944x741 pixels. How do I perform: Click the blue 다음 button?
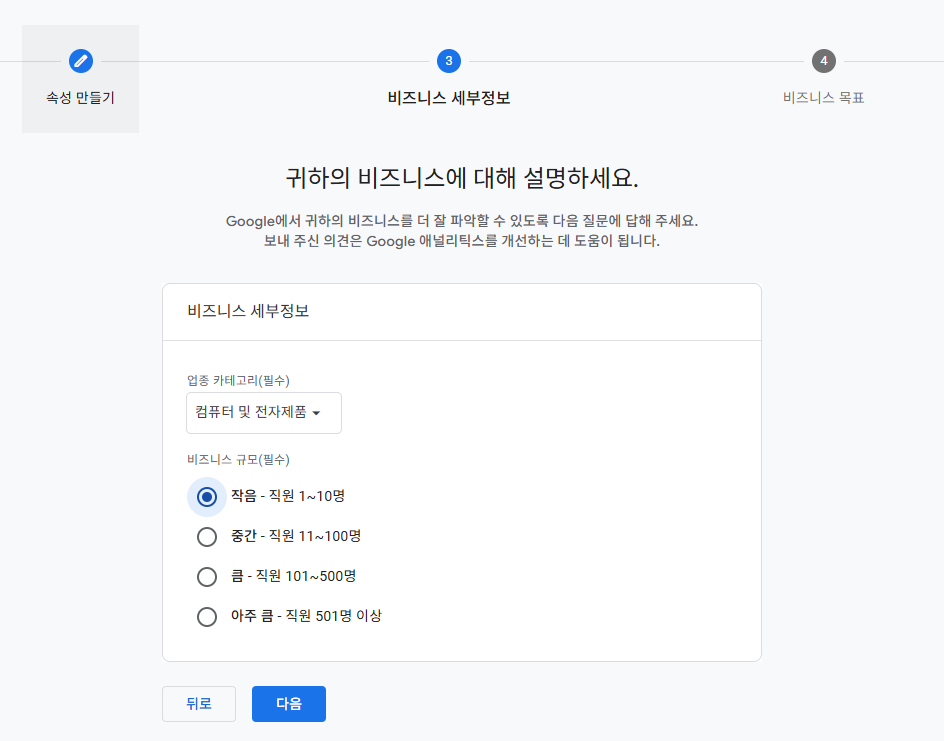click(289, 704)
